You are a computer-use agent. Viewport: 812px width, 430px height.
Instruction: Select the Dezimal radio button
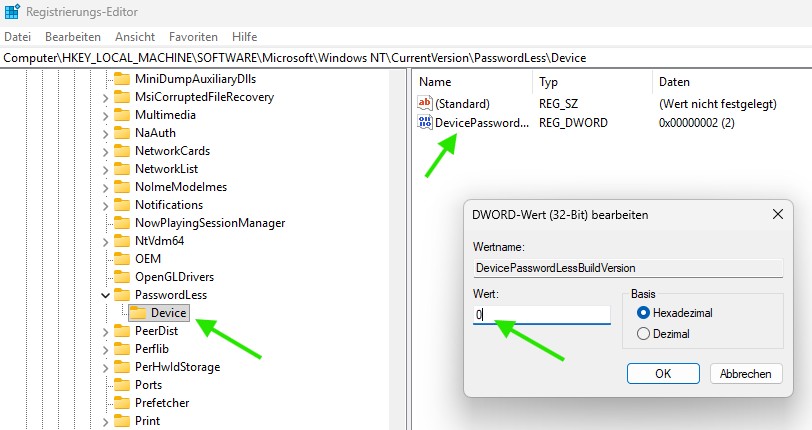[643, 333]
